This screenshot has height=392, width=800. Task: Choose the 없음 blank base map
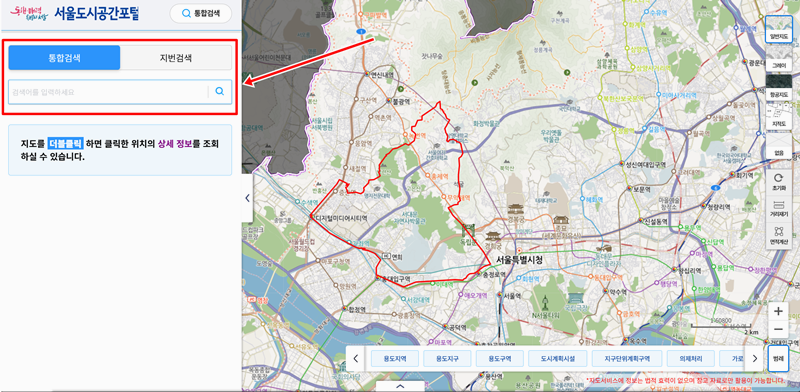click(x=779, y=145)
